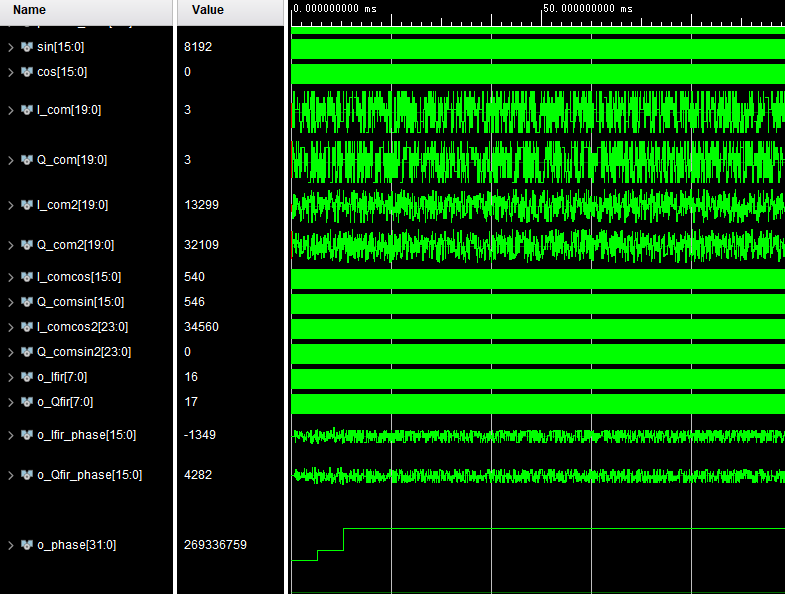This screenshot has width=785, height=594.
Task: Click the 0.000000000 ms ruler label
Action: [x=335, y=9]
